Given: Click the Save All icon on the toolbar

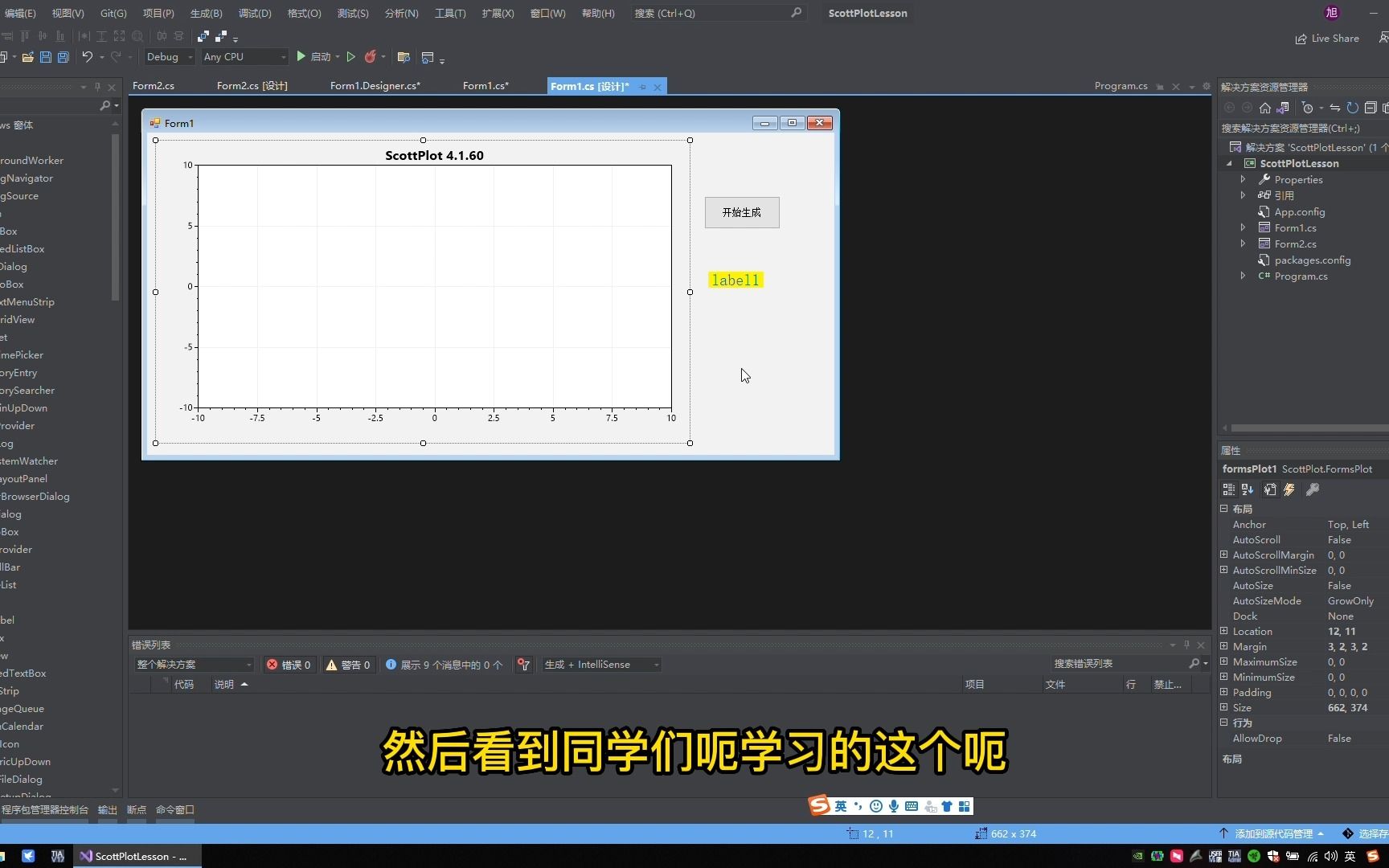Looking at the screenshot, I should pyautogui.click(x=63, y=56).
